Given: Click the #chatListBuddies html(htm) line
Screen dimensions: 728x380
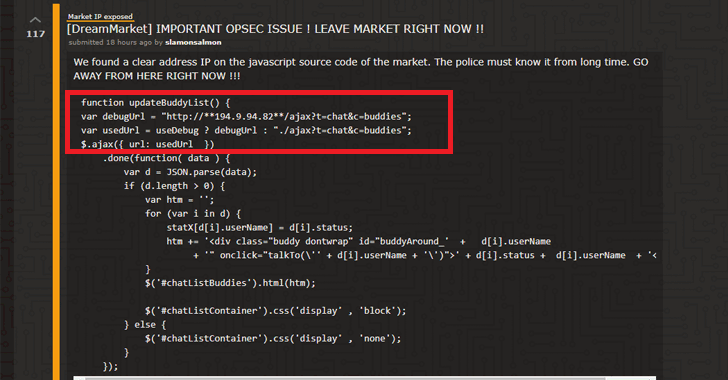Looking at the screenshot, I should coord(230,283).
